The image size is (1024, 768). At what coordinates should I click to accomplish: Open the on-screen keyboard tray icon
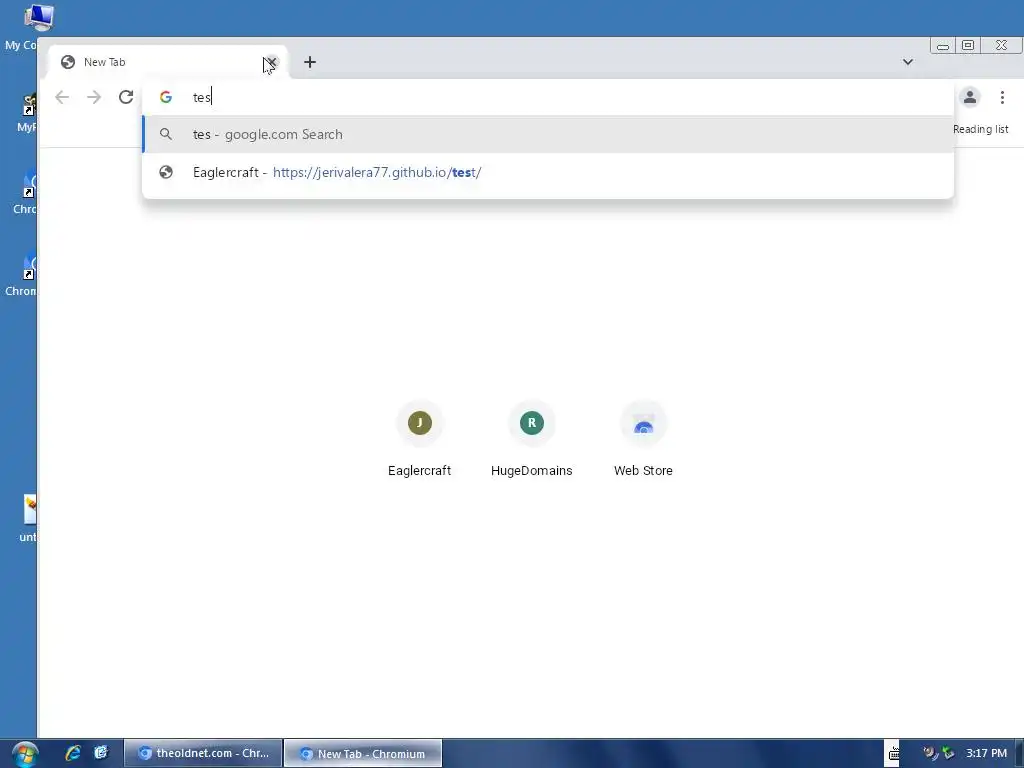point(893,754)
